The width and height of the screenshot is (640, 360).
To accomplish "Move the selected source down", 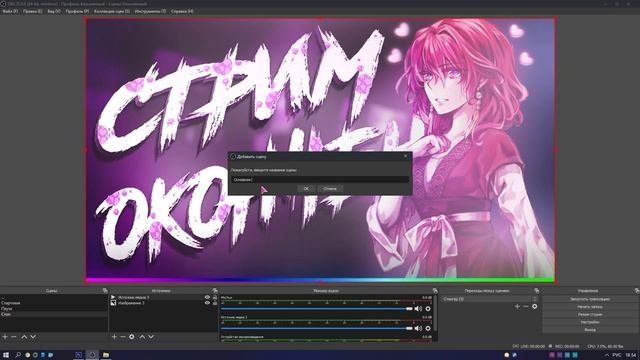I will pos(151,337).
